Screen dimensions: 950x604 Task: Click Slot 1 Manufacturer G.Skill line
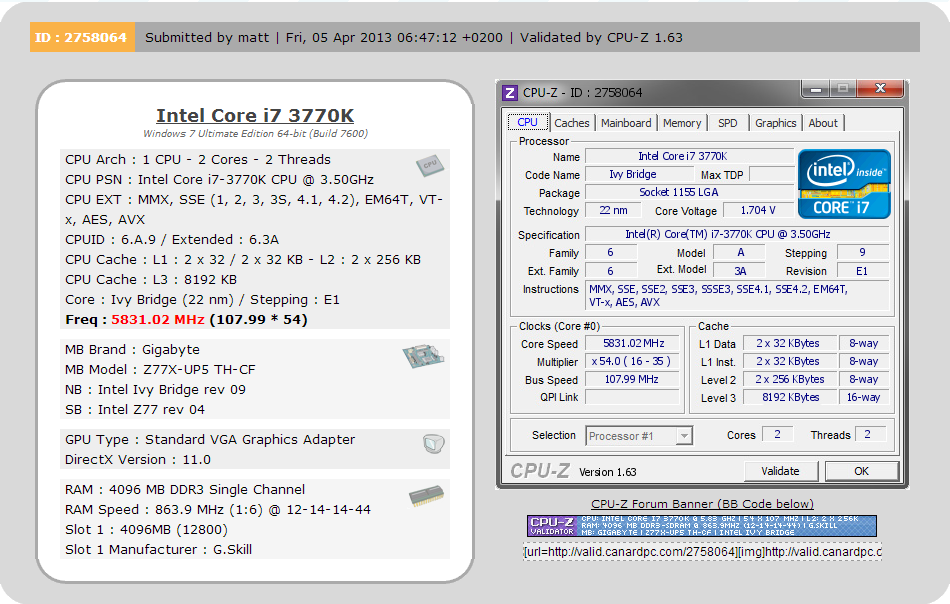click(x=158, y=549)
